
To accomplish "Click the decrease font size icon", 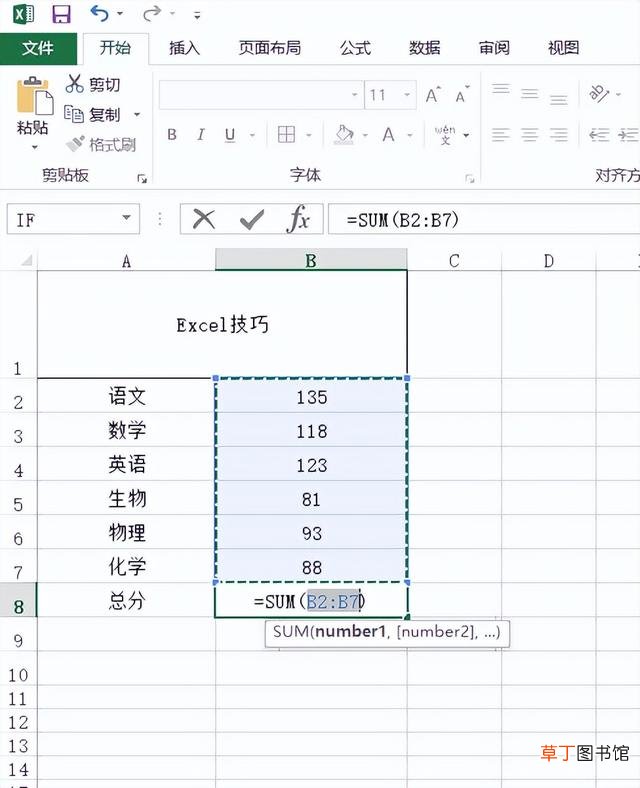I will point(462,94).
